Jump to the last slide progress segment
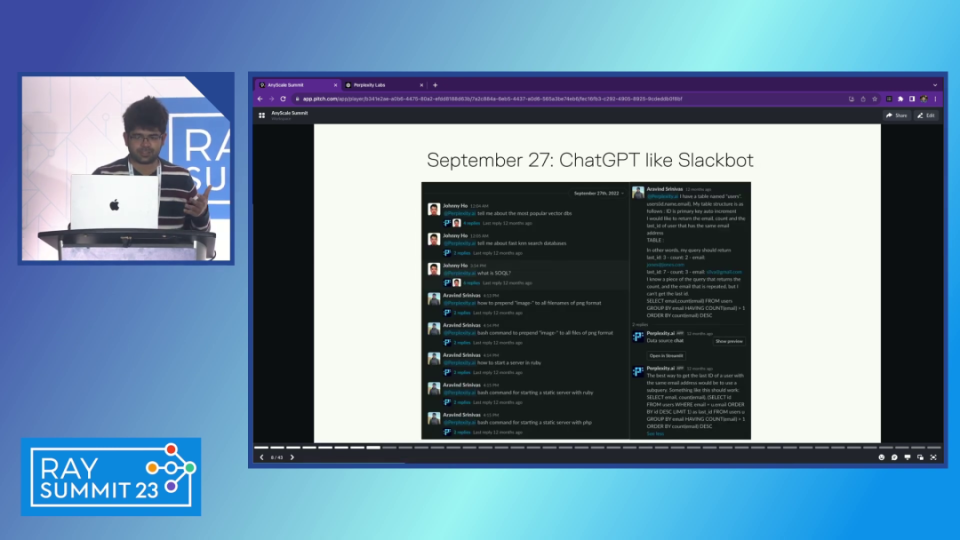Screen dimensions: 960x540 [x=934, y=448]
